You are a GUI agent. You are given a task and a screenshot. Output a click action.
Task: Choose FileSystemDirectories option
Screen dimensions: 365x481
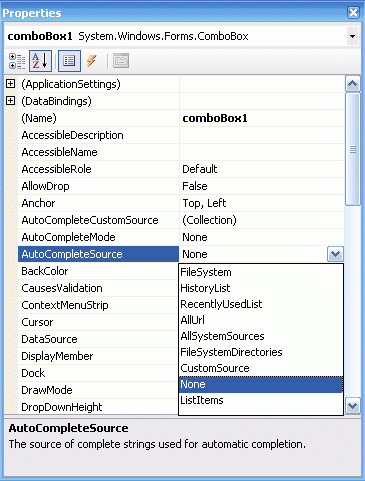261,352
